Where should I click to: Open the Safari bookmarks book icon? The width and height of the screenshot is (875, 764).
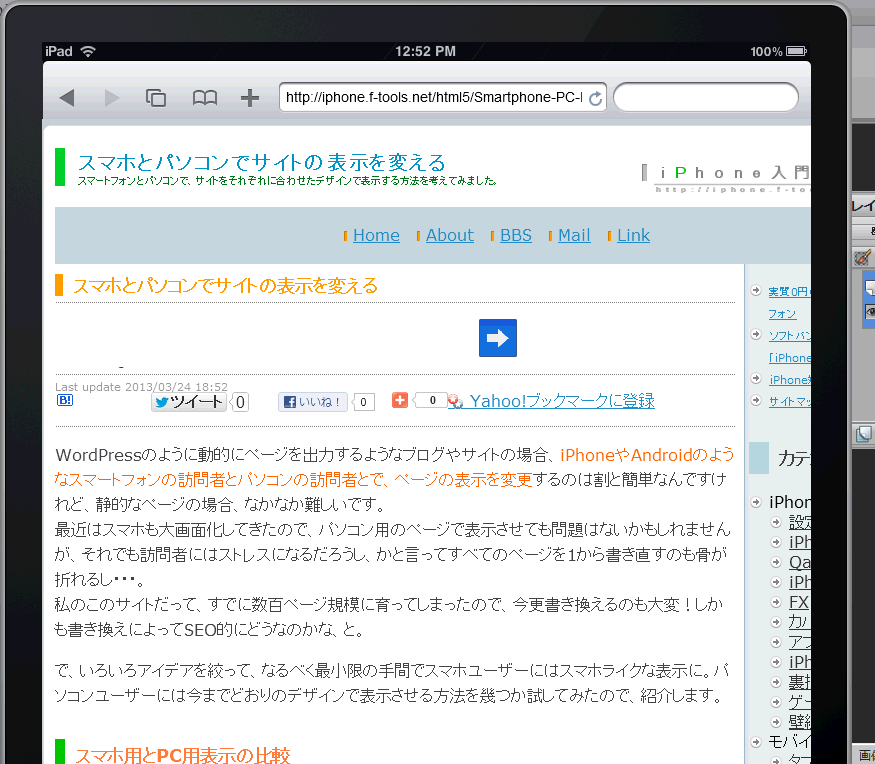point(204,98)
